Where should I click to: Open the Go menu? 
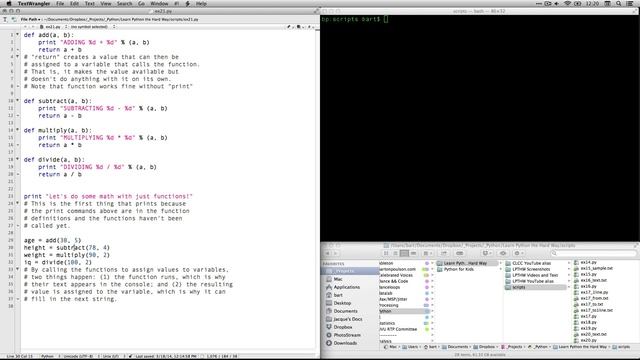click(141, 3)
